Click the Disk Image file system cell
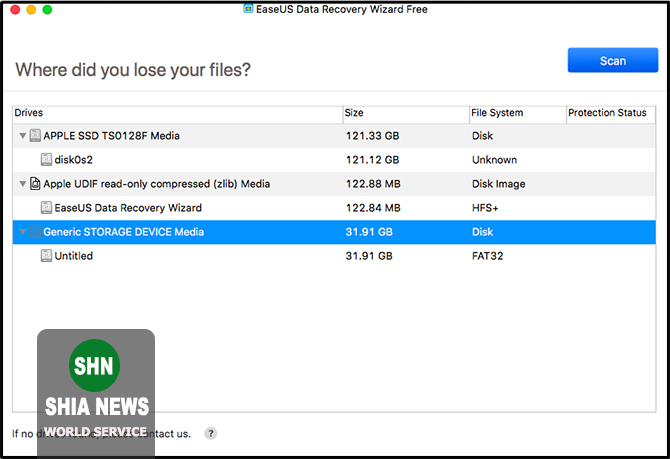The height and width of the screenshot is (459, 670). 499,184
